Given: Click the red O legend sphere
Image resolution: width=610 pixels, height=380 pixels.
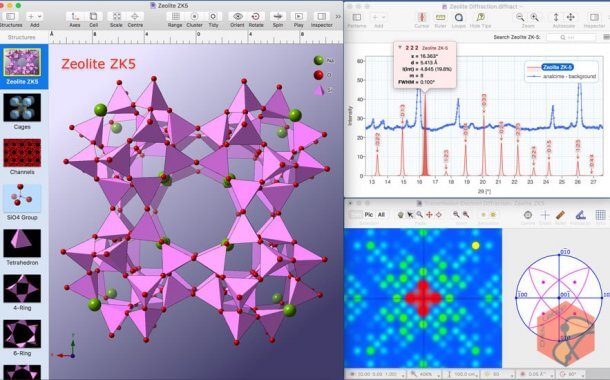Looking at the screenshot, I should [x=319, y=75].
